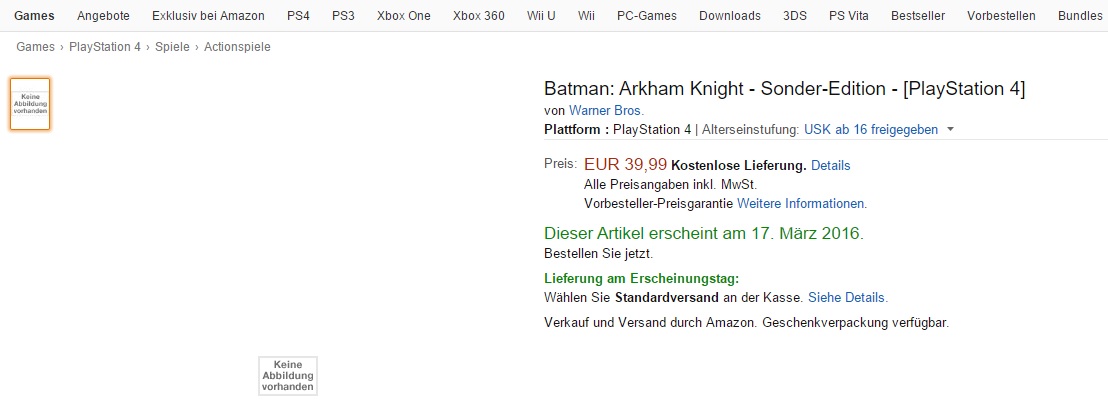This screenshot has width=1108, height=411.
Task: Click the small 'Keine Abbildung vorhanden' thumbnail
Action: tap(30, 104)
